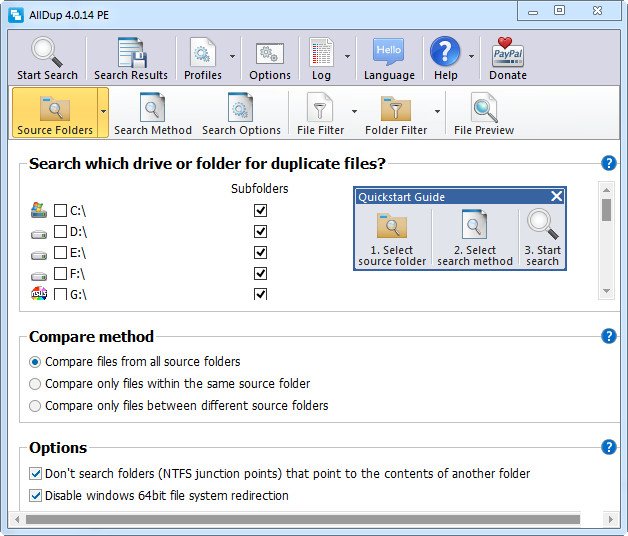The image size is (628, 536).
Task: Click help icon beside Compare method heading
Action: (x=608, y=336)
